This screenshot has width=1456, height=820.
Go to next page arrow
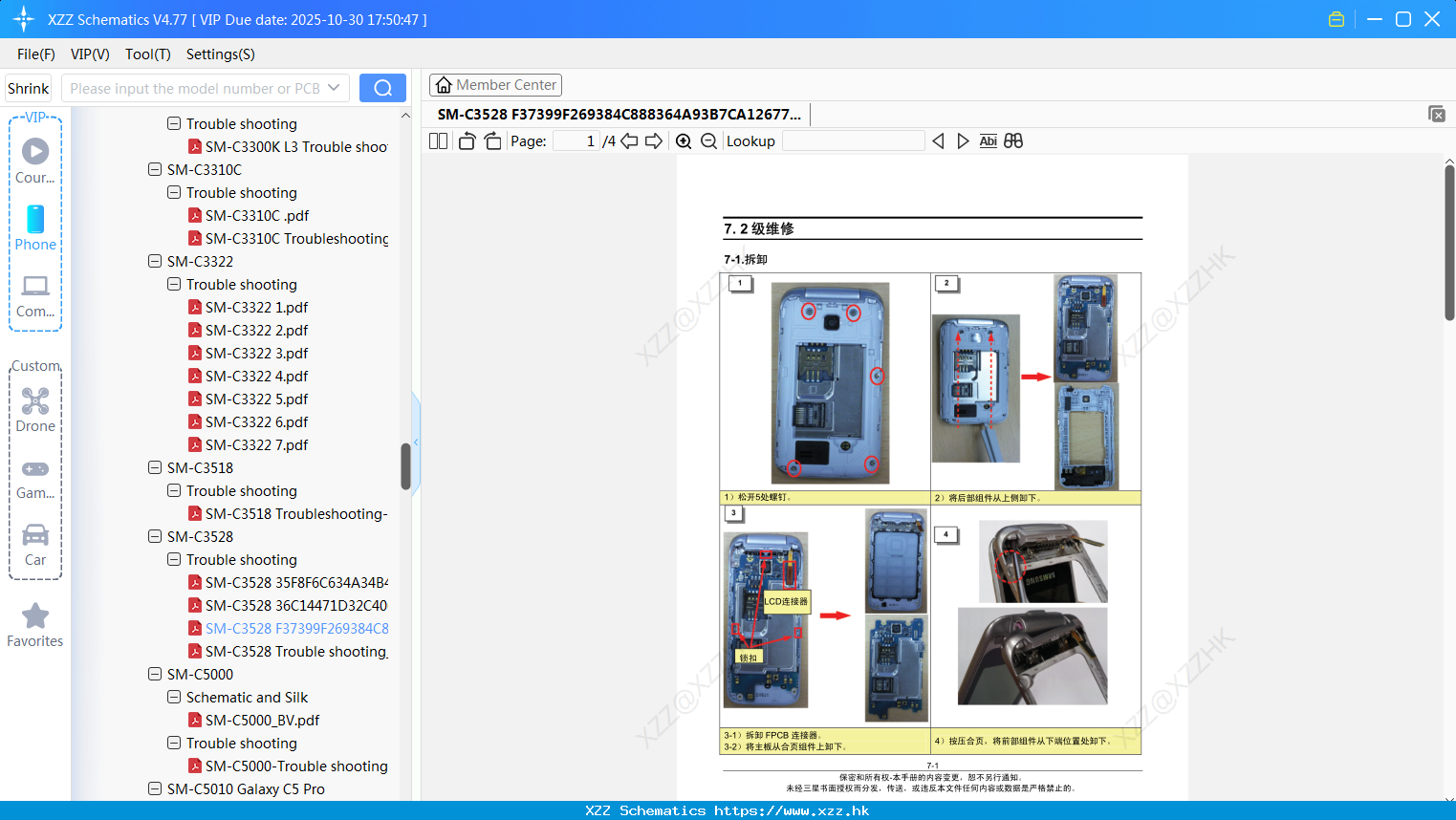[654, 140]
